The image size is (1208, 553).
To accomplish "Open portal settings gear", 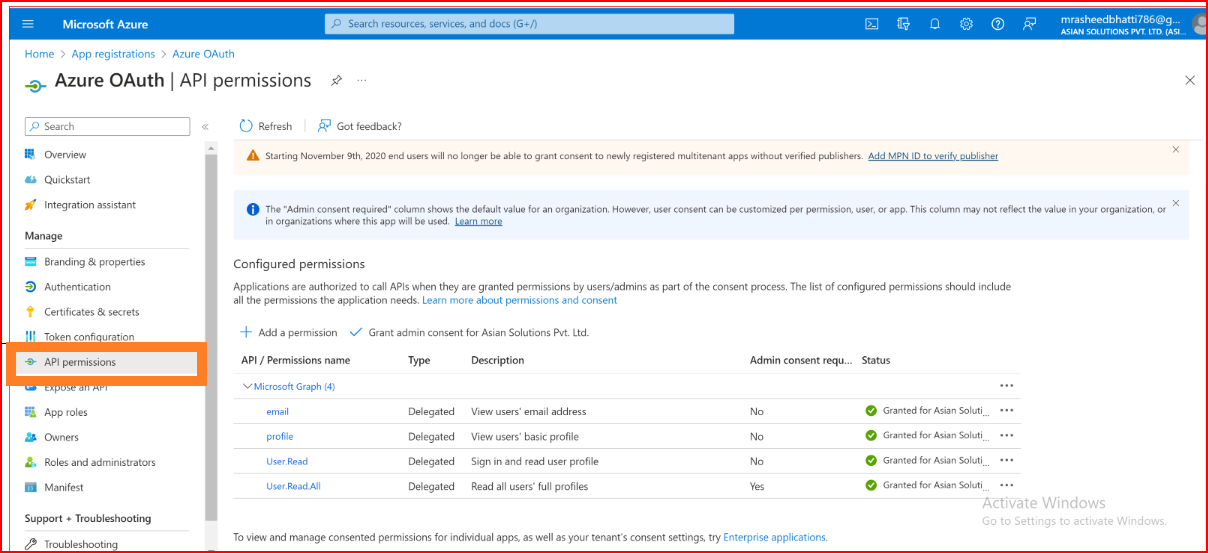I will click(x=966, y=24).
